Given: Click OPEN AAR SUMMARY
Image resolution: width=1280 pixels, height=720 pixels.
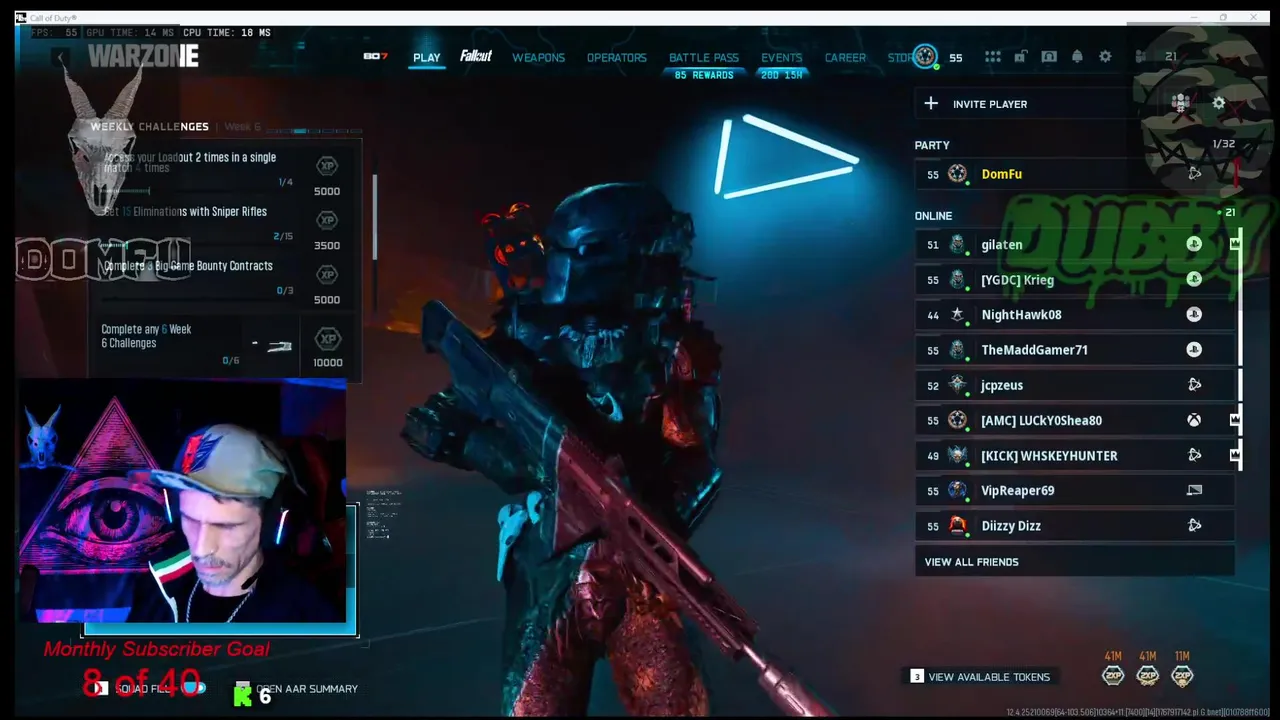Looking at the screenshot, I should pyautogui.click(x=296, y=688).
